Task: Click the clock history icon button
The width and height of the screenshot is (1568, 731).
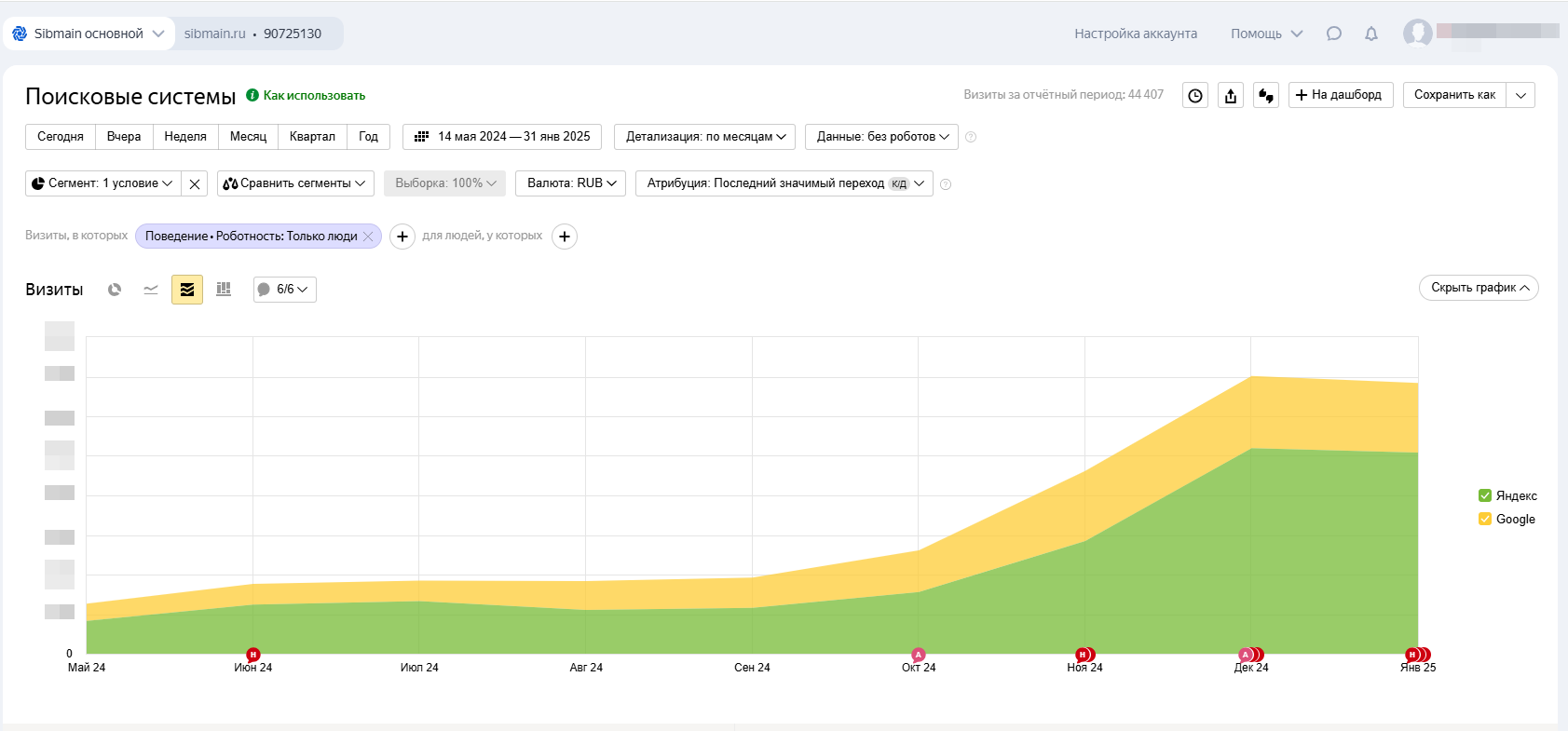Action: click(x=1195, y=95)
